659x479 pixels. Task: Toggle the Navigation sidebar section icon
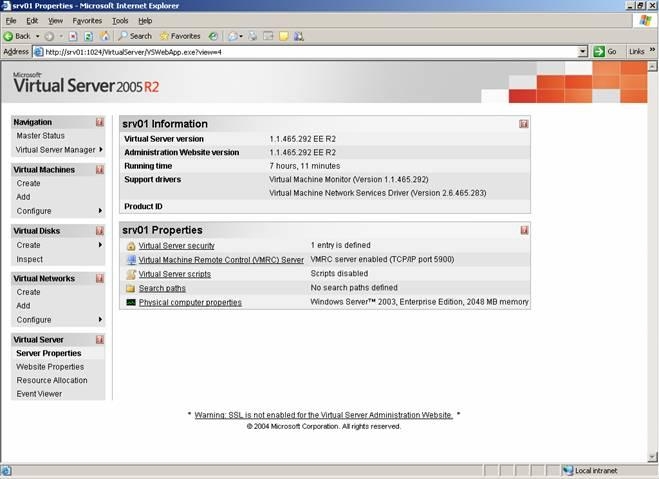(100, 122)
